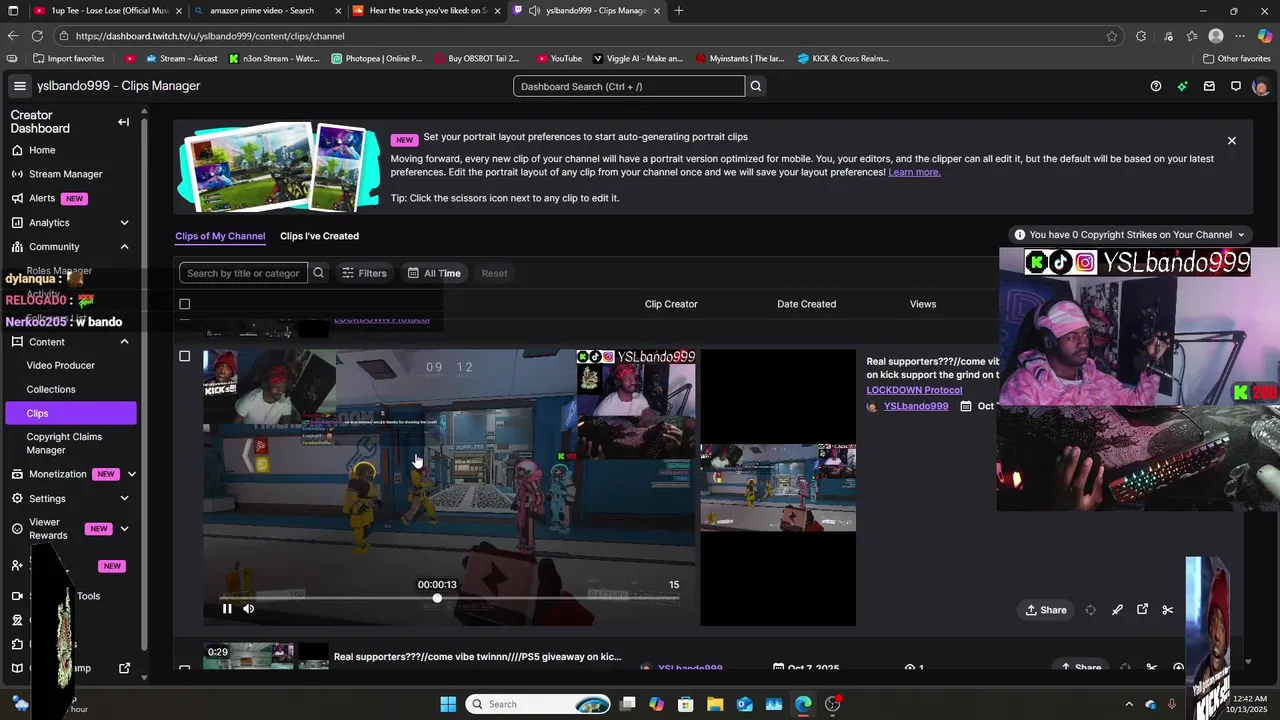Open the green sparkle icon in the header

(x=1182, y=86)
